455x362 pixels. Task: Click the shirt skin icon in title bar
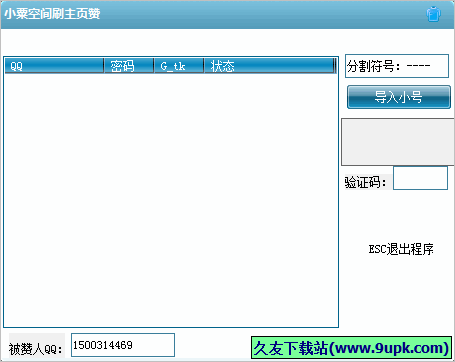[433, 14]
